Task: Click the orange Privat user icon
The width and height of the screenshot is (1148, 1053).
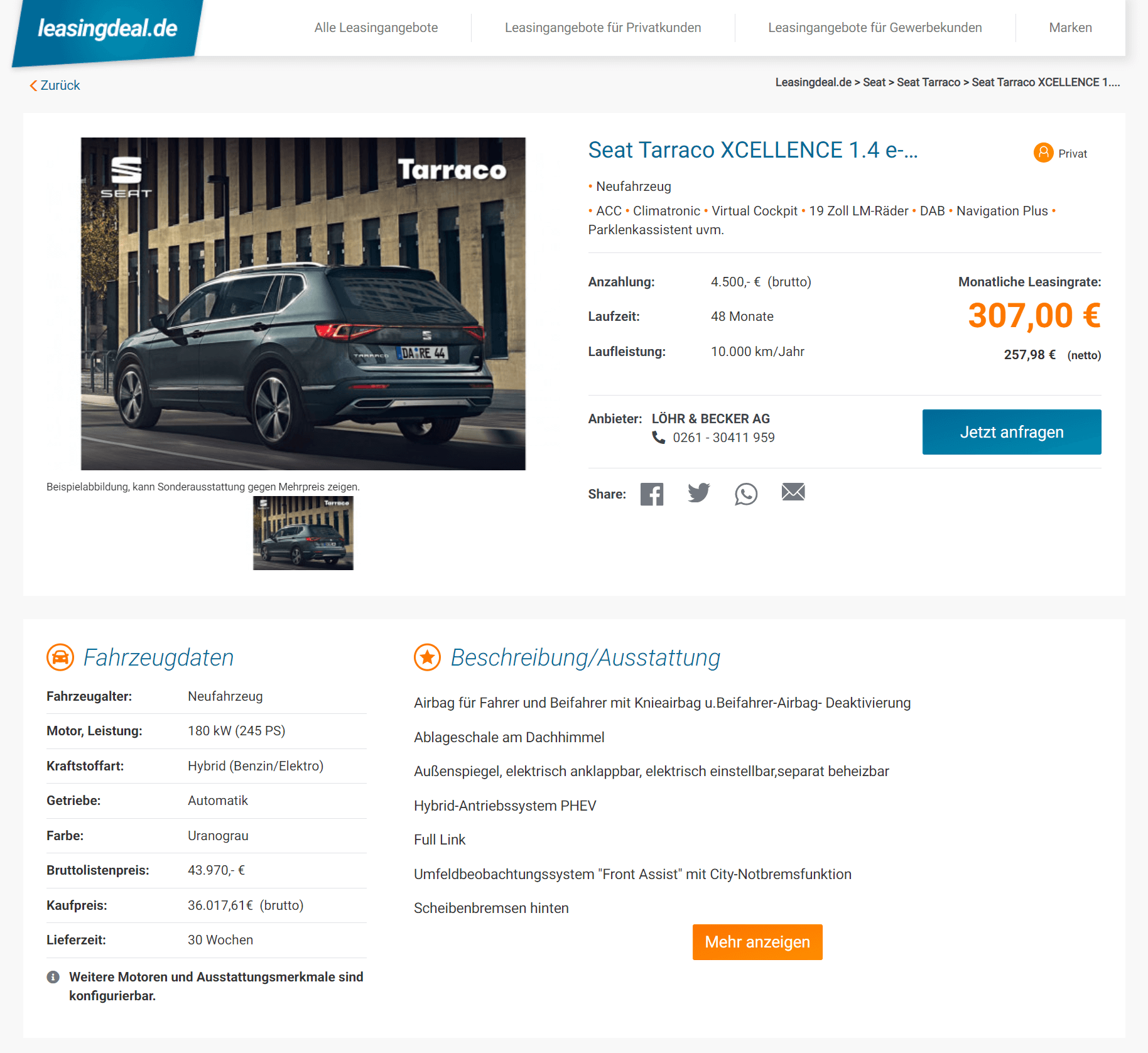Action: (x=1043, y=153)
